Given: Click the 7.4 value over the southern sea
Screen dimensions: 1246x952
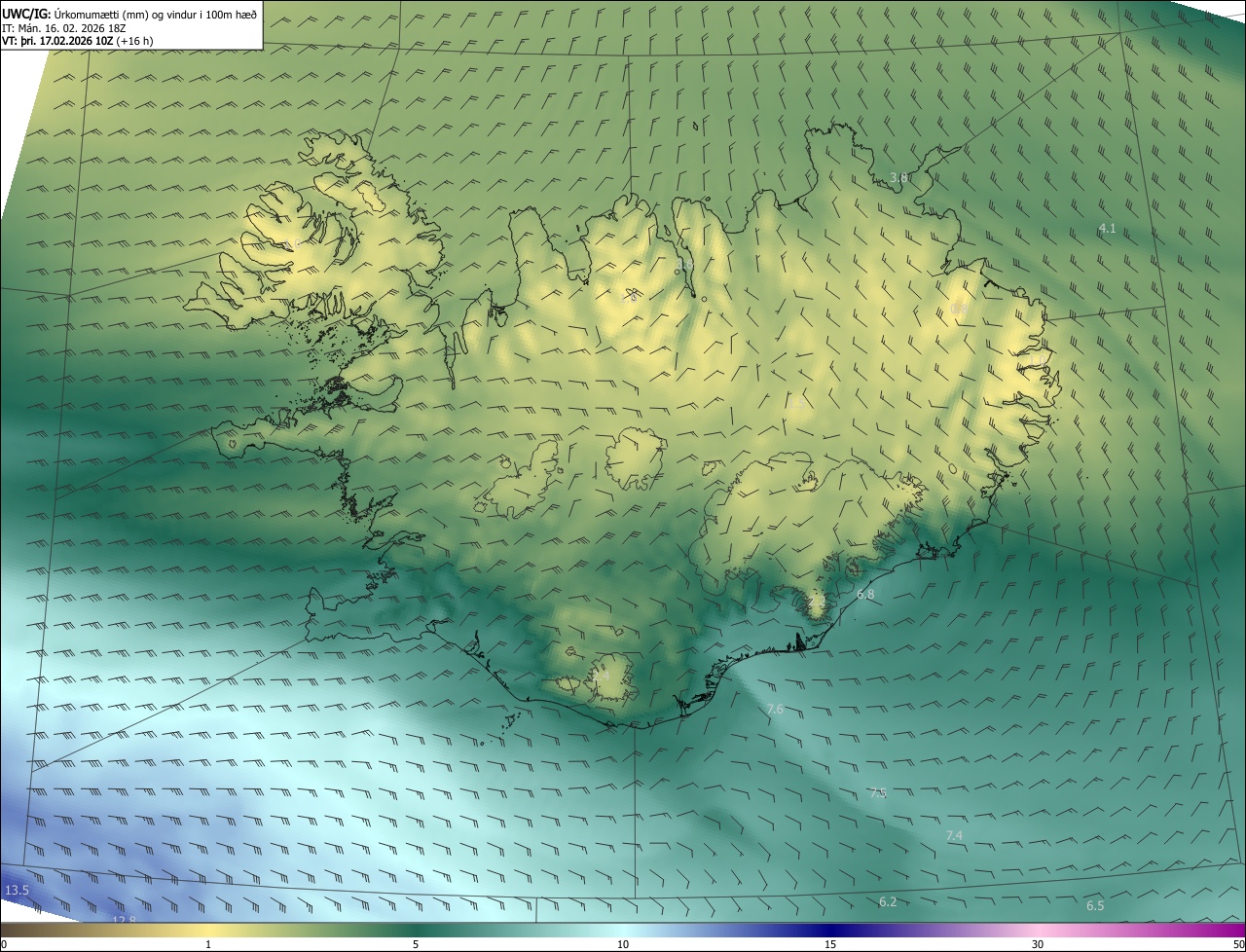Looking at the screenshot, I should (x=954, y=836).
